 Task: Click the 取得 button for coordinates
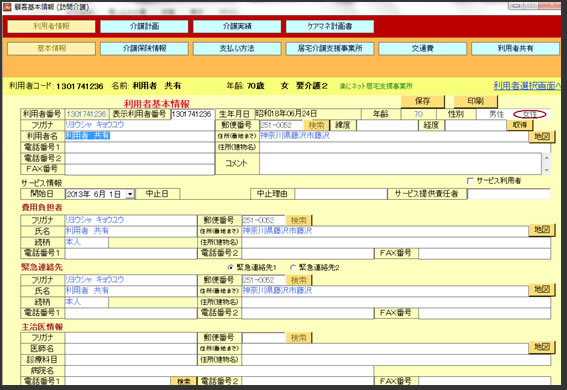[520, 125]
